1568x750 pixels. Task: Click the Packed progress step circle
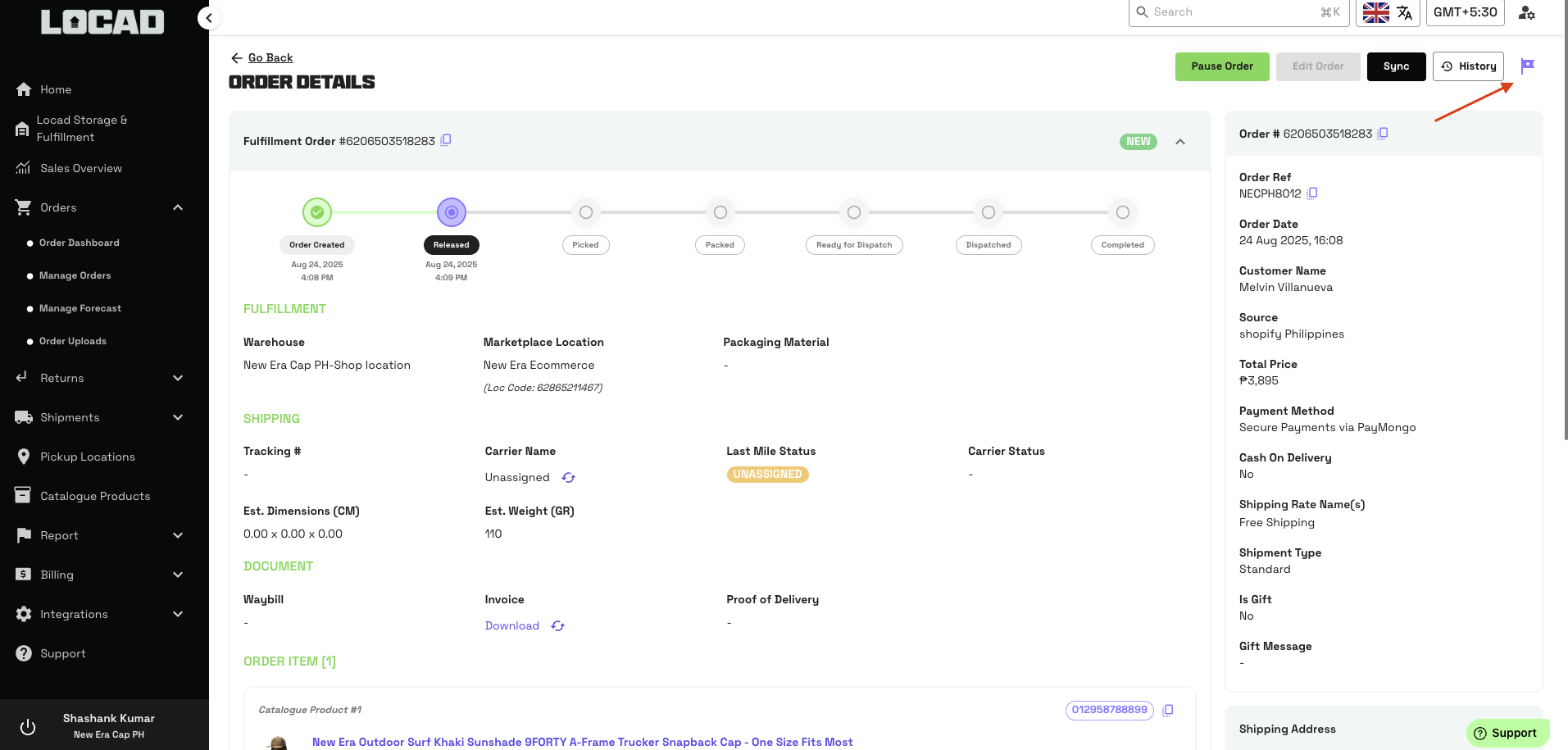tap(720, 212)
